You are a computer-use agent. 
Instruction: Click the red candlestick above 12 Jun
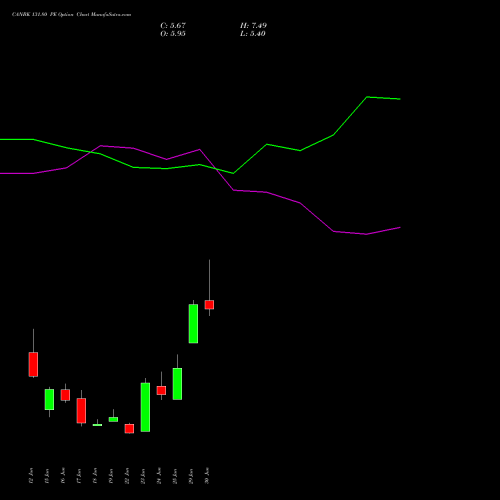click(x=33, y=364)
